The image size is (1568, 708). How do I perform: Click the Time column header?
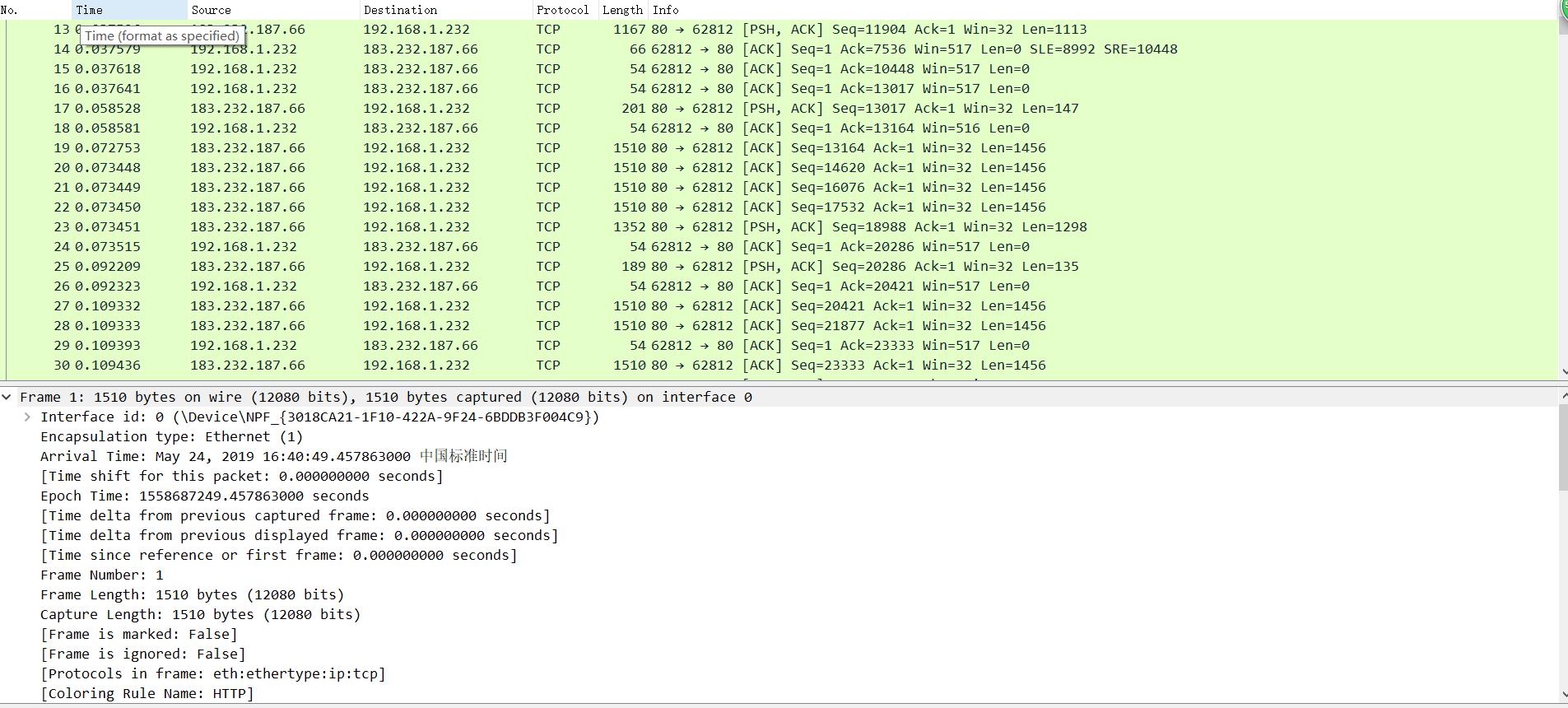(129, 10)
